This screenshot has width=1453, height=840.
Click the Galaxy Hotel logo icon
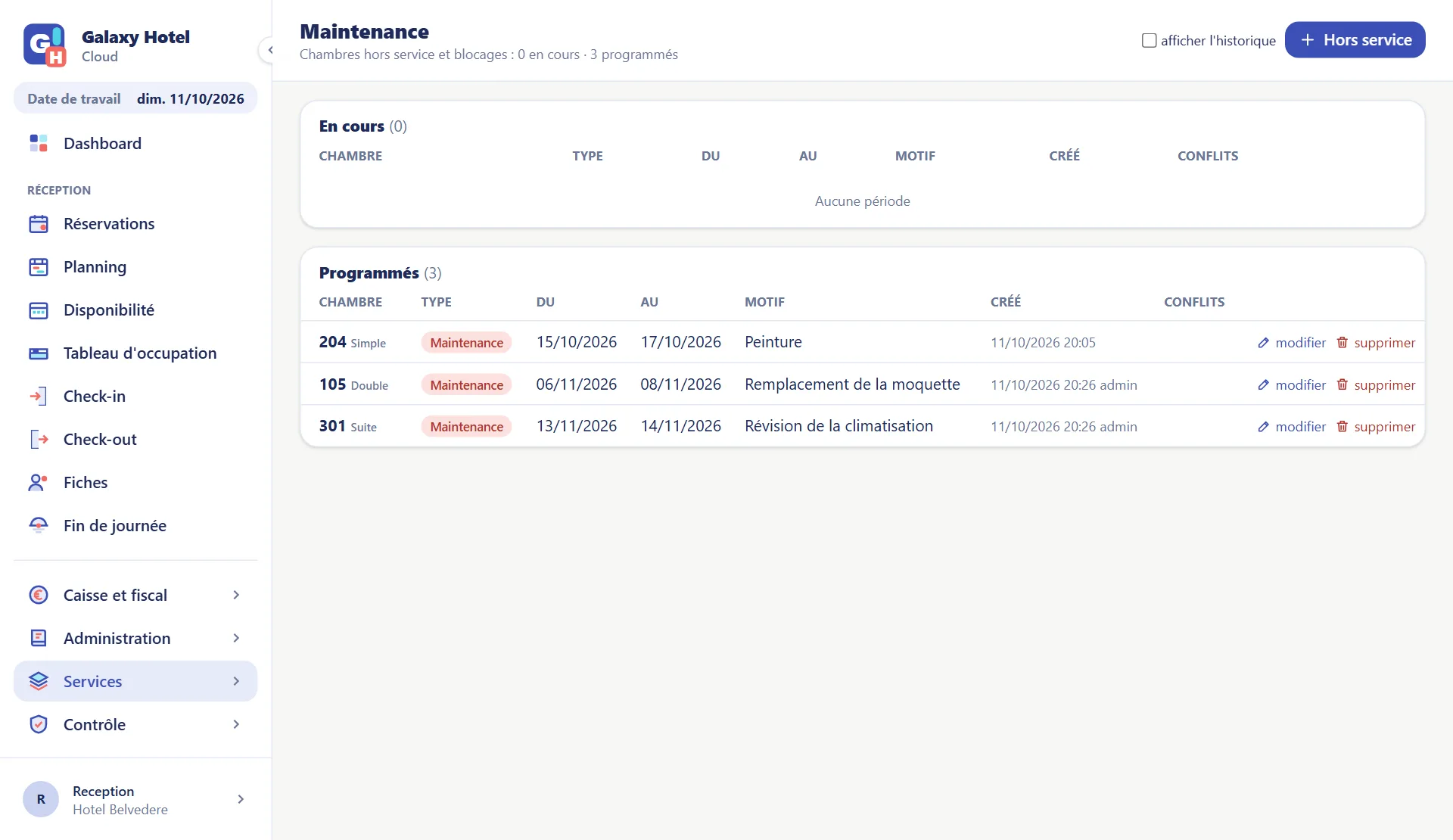[x=45, y=45]
